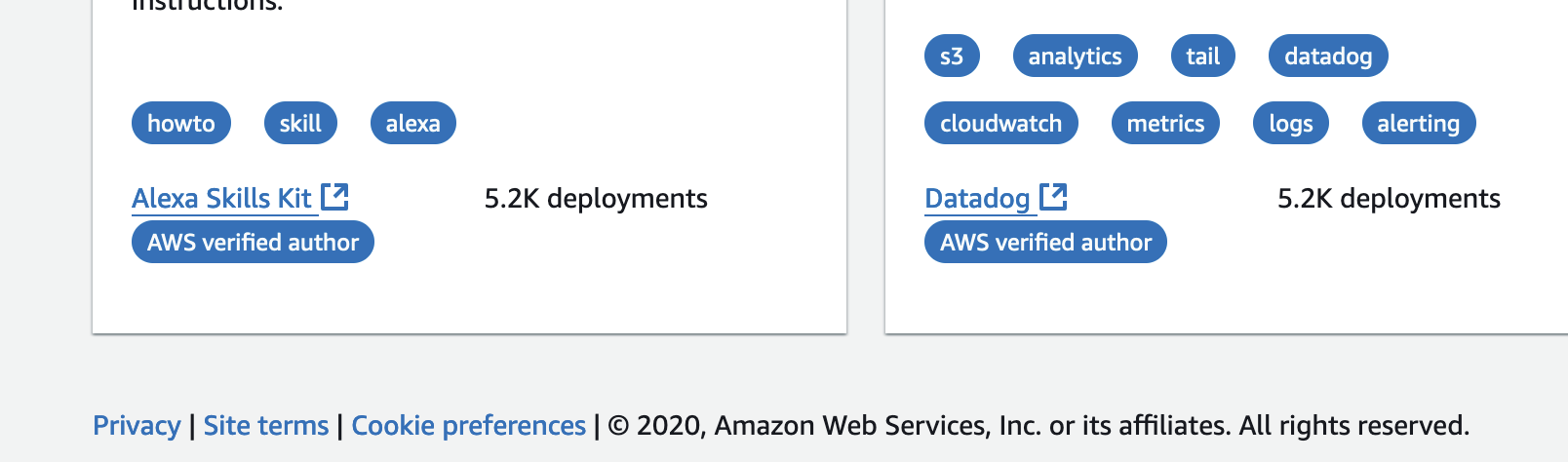Viewport: 1568px width, 462px height.
Task: Select the datadog tag
Action: [1328, 56]
